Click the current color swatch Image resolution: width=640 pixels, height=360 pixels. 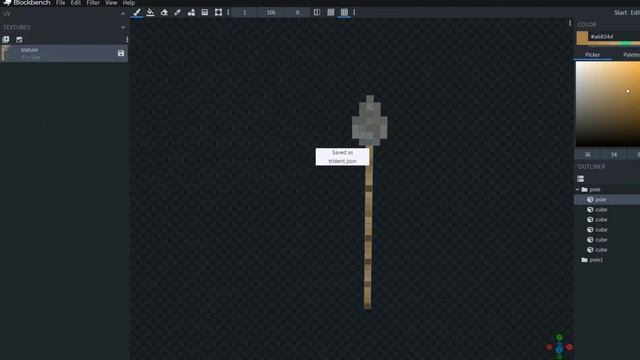(582, 37)
